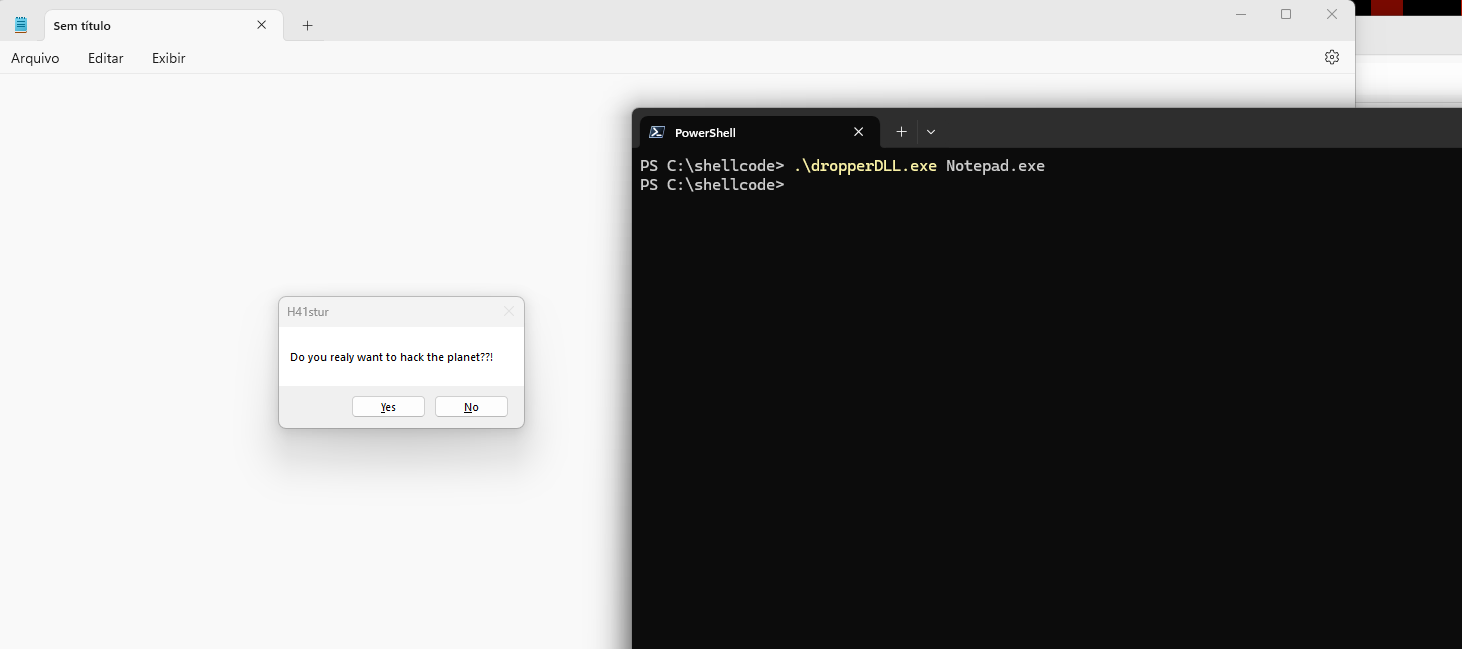Viewport: 1462px width, 649px height.
Task: Maximize the Notepad window
Action: 1286,14
